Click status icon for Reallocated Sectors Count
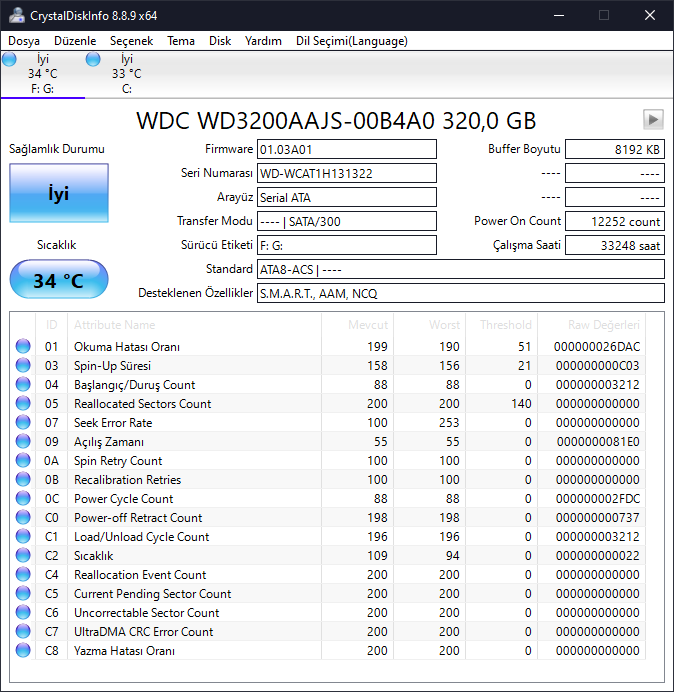This screenshot has width=674, height=692. pos(23,403)
